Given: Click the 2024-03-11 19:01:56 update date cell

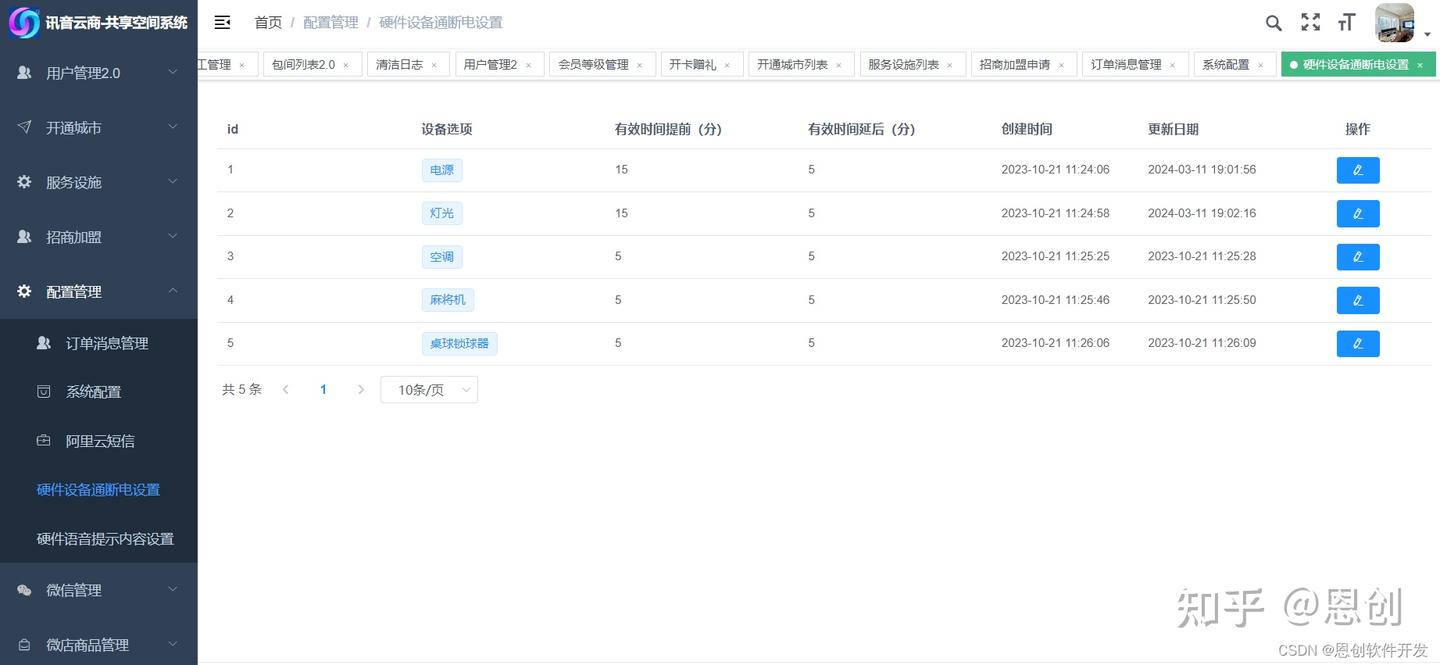Looking at the screenshot, I should click(1202, 170).
